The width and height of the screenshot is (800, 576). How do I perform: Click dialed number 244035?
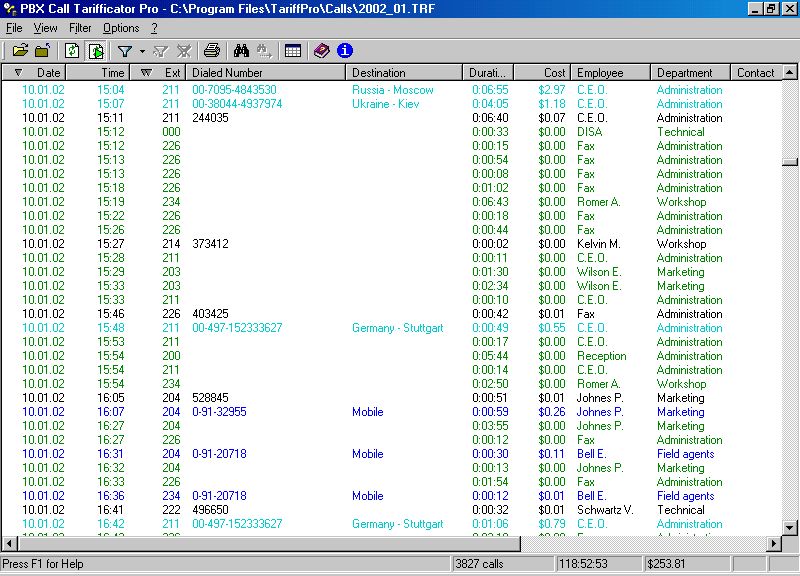point(210,118)
